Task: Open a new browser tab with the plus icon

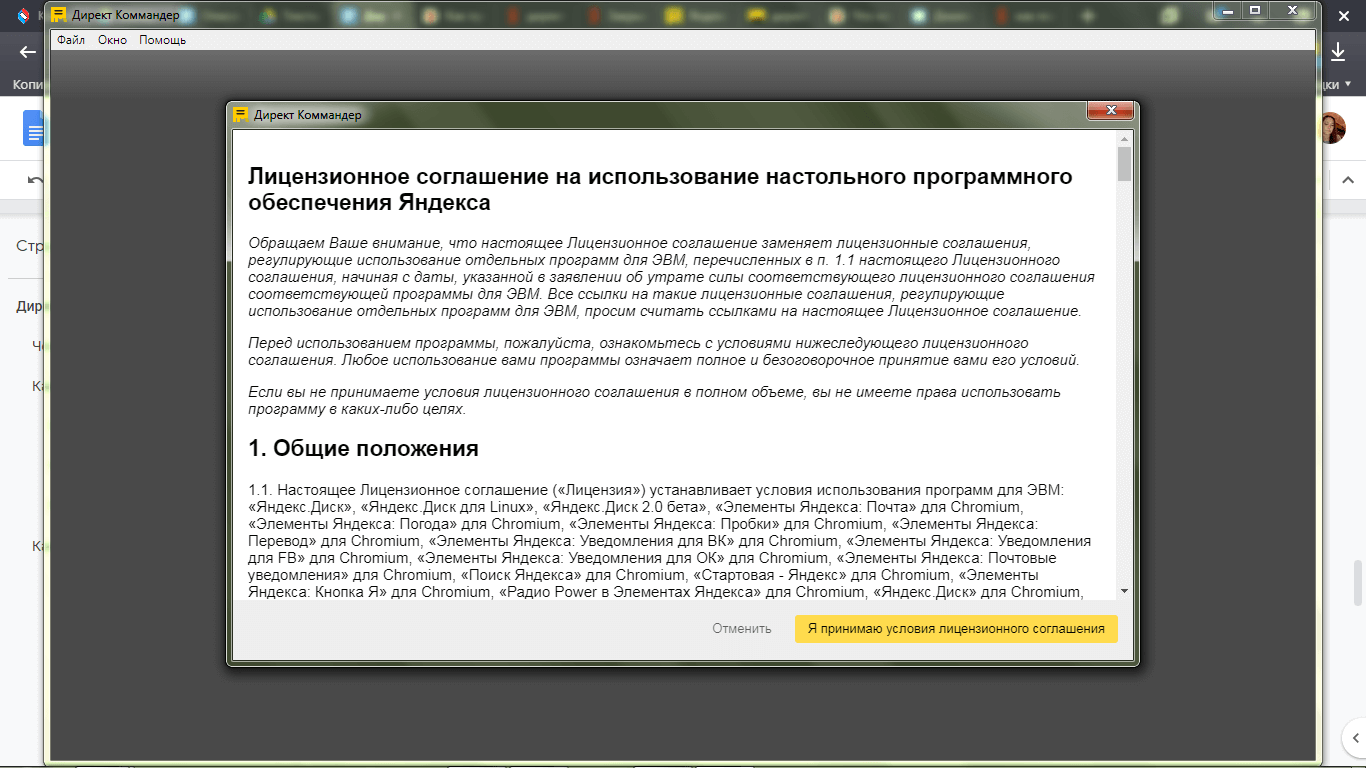Action: pos(1086,14)
